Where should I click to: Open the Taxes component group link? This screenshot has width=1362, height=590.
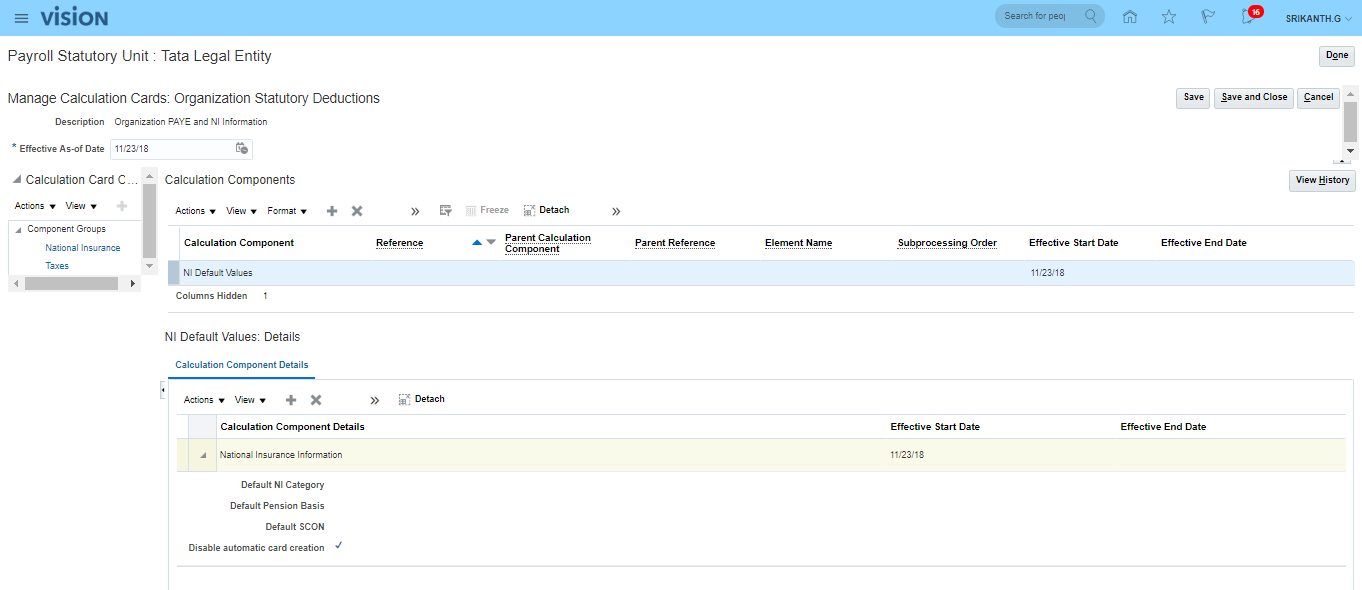(x=57, y=266)
